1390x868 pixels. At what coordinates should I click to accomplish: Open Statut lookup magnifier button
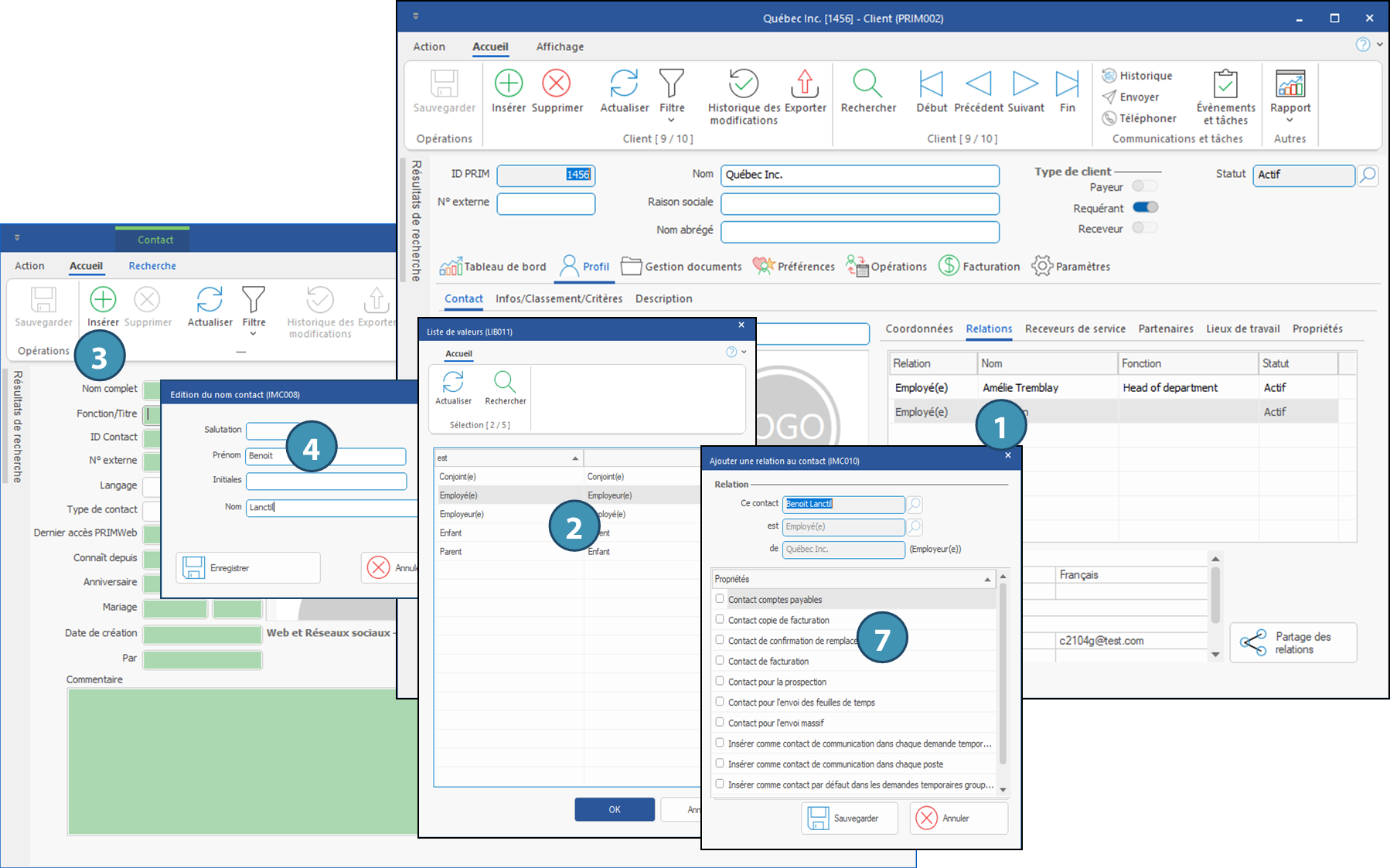(1368, 175)
